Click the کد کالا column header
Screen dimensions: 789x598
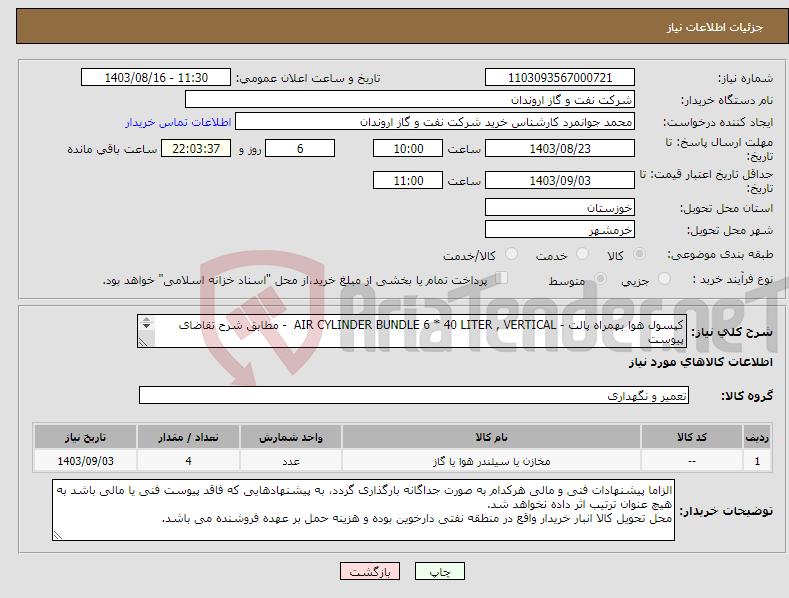(692, 437)
